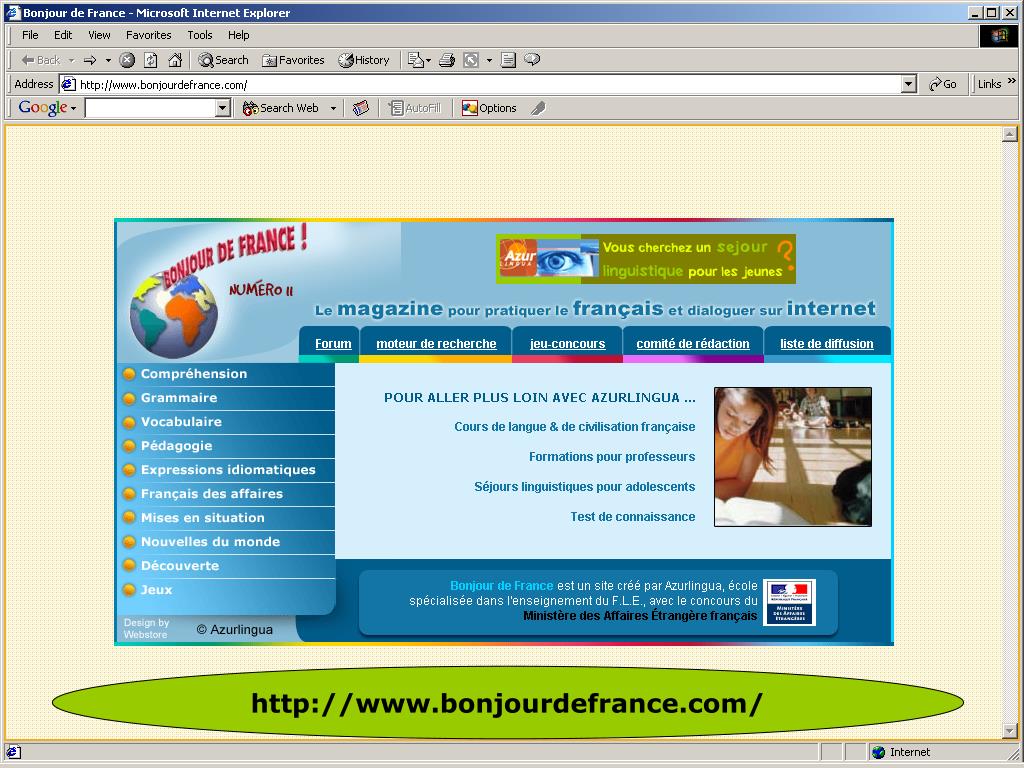Open Séjours linguistiques pour adolescents link
1024x768 pixels.
coord(584,487)
